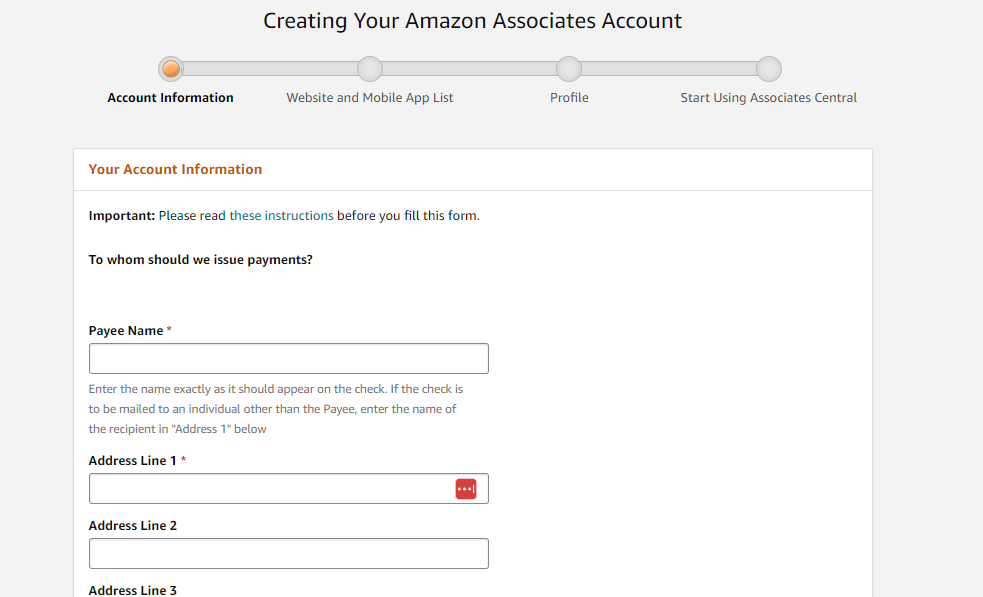
Task: Click the Start Using Associates Central step circle
Action: (768, 69)
